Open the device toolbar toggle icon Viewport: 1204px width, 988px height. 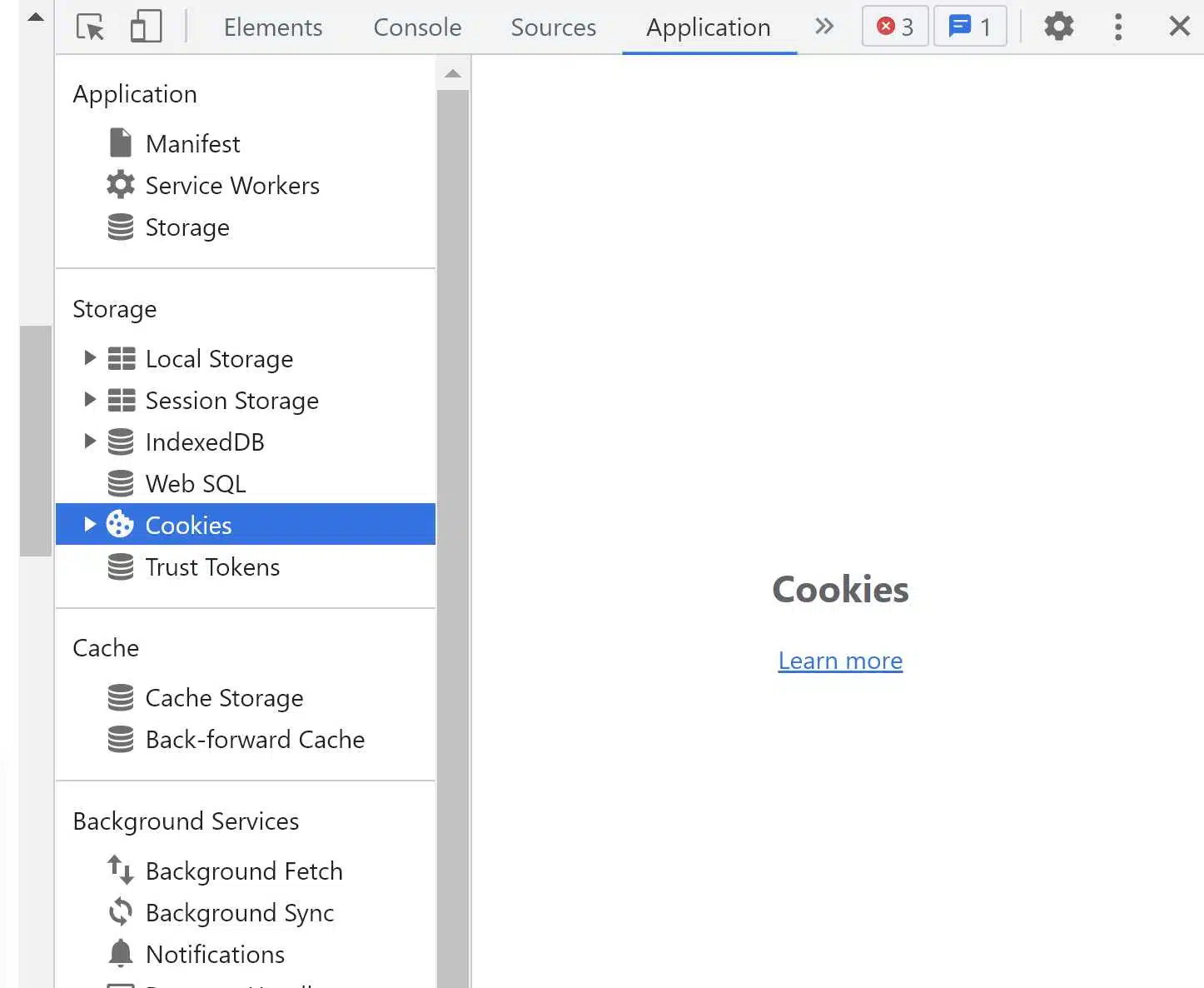[146, 26]
